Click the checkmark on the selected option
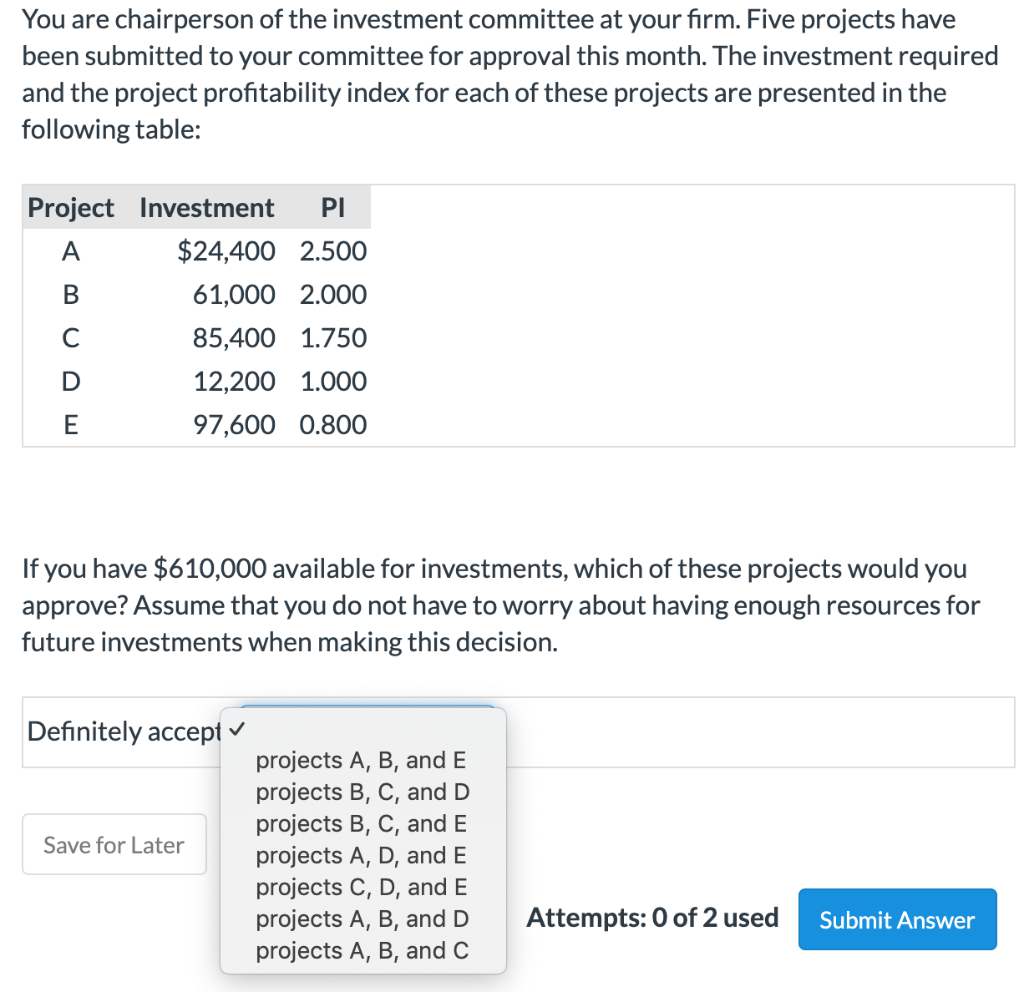 point(236,731)
